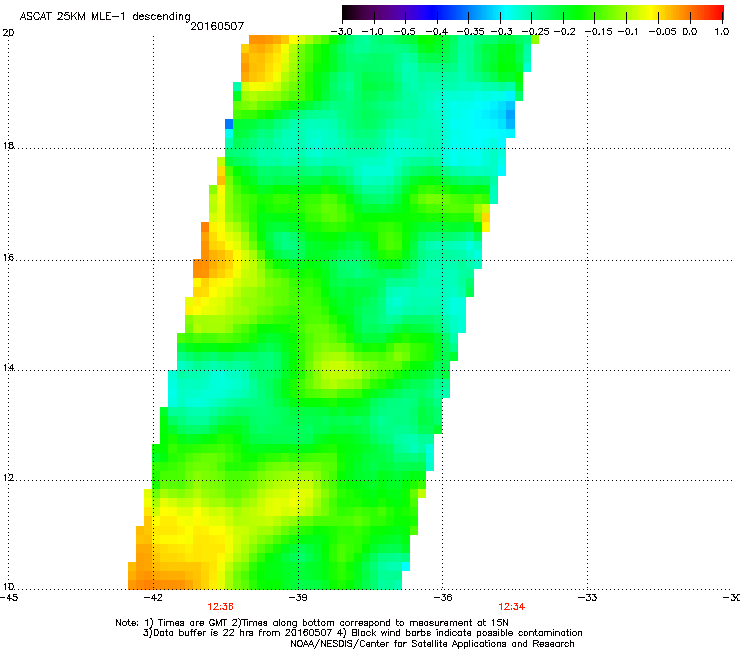Click the longitude axis label -42
740x650 pixels.
[153, 598]
